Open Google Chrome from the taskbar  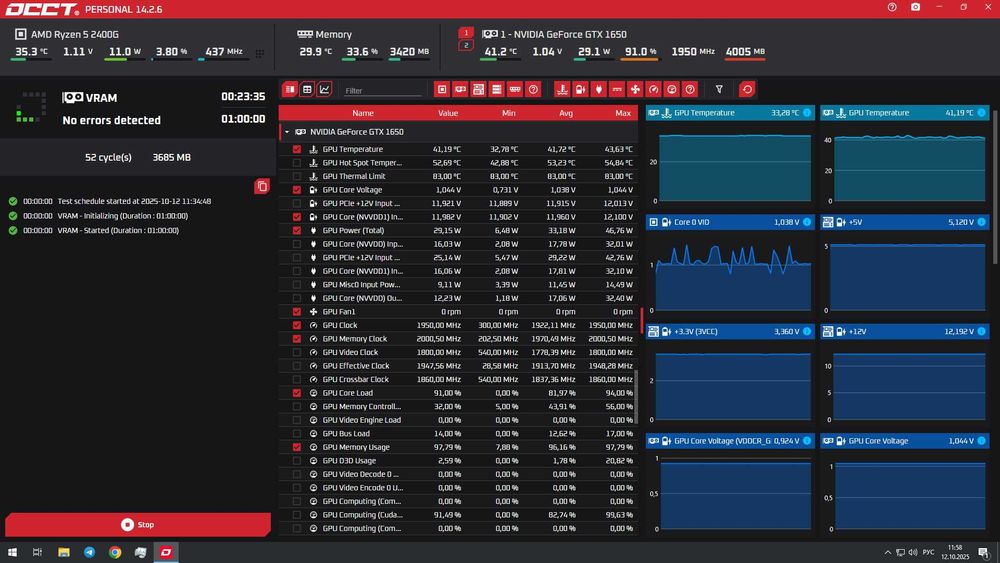tap(115, 552)
